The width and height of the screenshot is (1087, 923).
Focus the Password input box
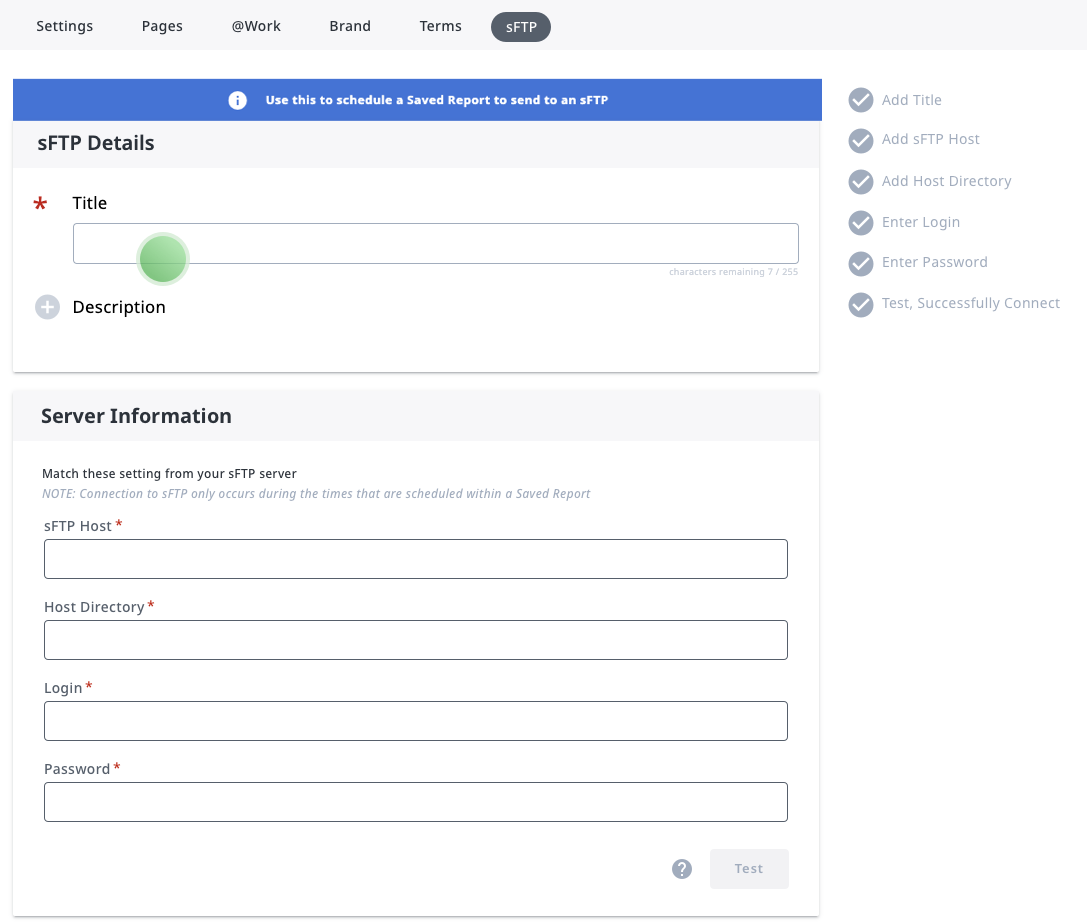pos(416,802)
